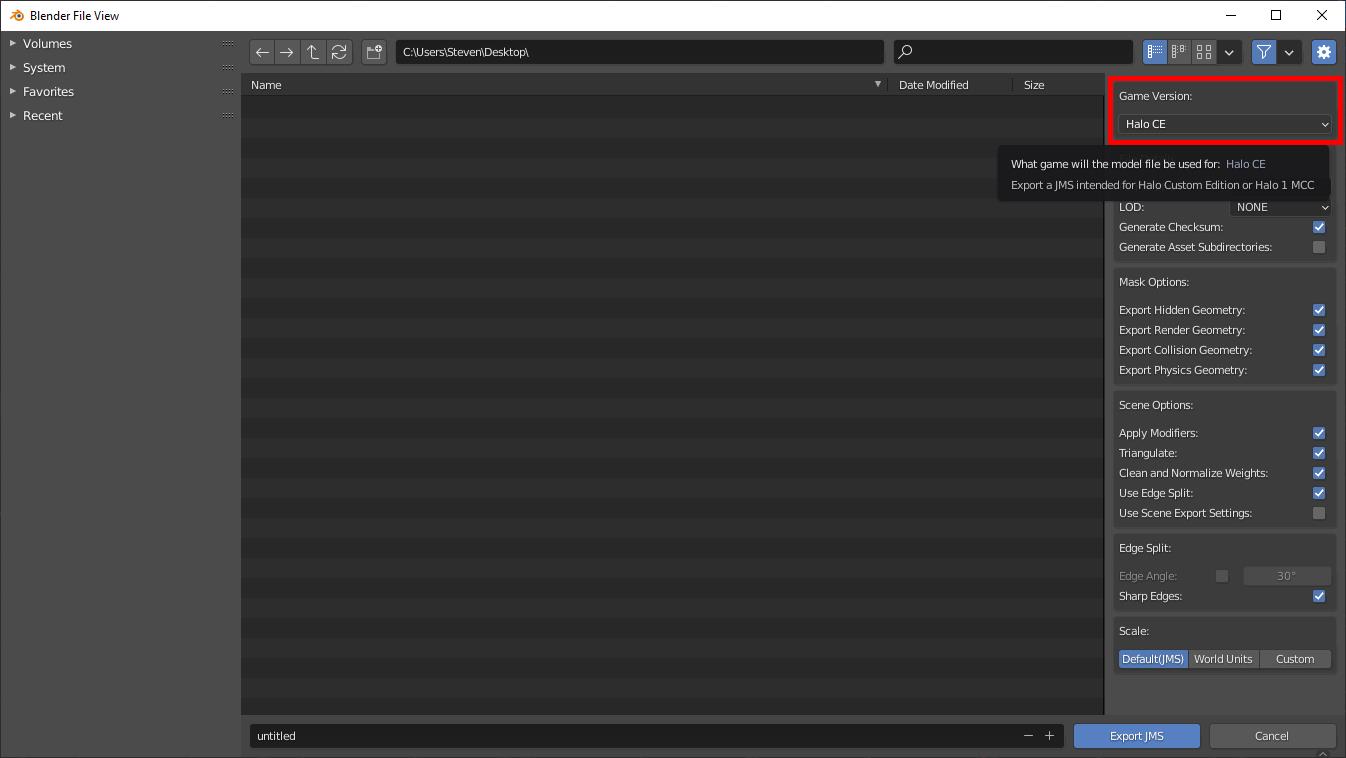
Task: Click the sort direction arrow in Name column
Action: tap(878, 85)
